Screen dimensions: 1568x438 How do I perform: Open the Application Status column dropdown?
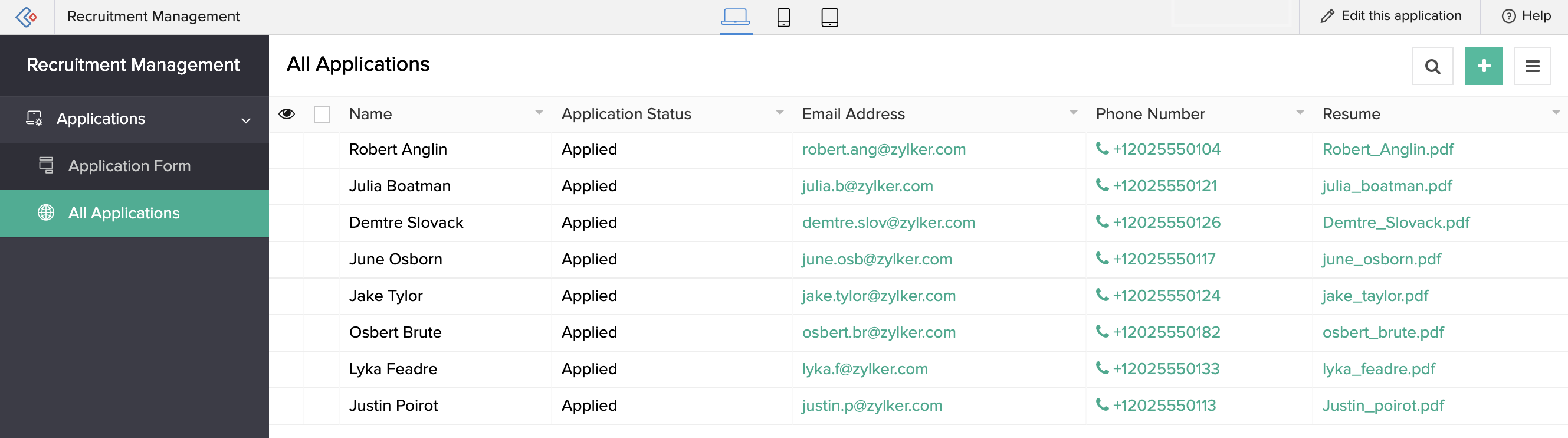[779, 113]
